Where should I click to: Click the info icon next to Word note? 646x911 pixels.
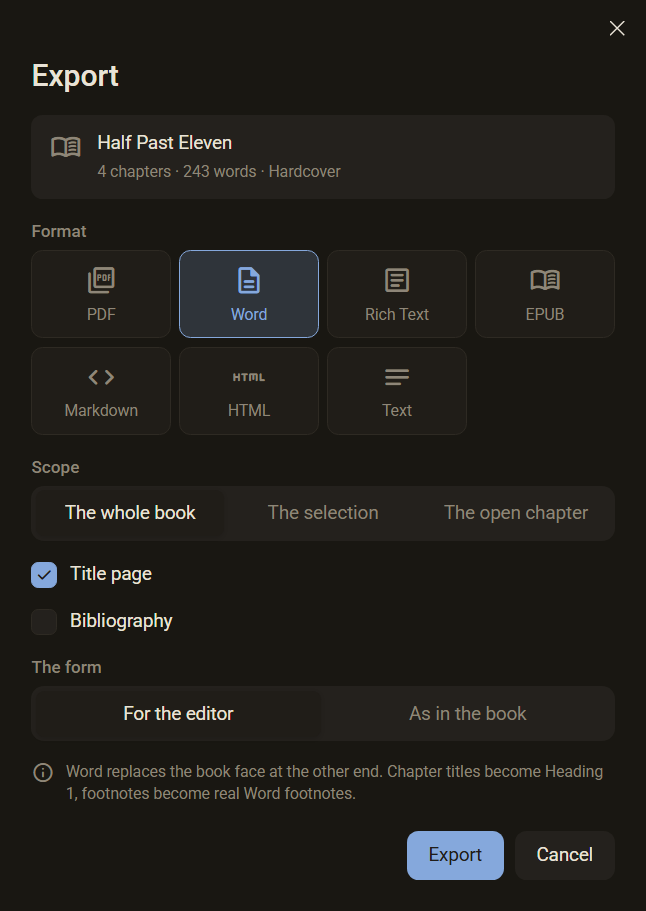(43, 773)
